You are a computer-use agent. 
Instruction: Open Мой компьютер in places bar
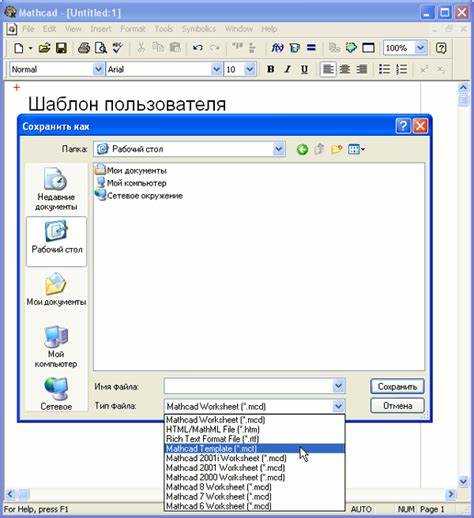point(56,347)
